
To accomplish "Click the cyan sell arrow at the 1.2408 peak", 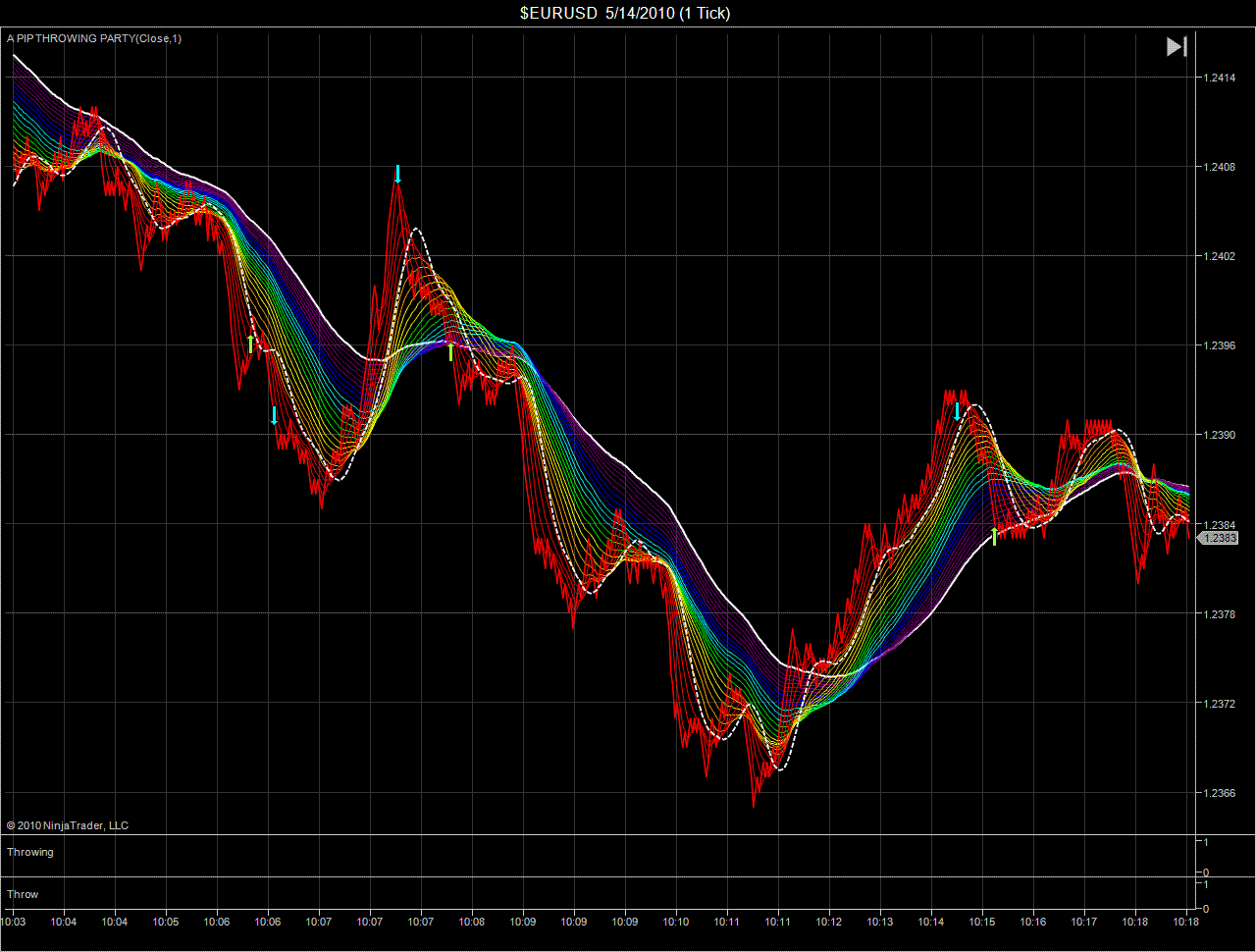I will coord(397,174).
